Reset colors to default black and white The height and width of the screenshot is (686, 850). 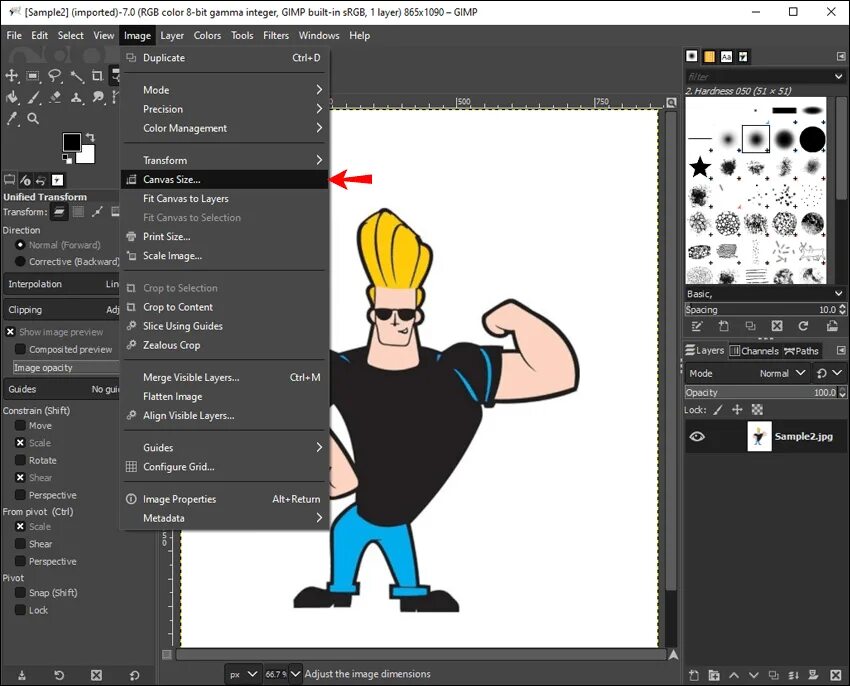67,158
